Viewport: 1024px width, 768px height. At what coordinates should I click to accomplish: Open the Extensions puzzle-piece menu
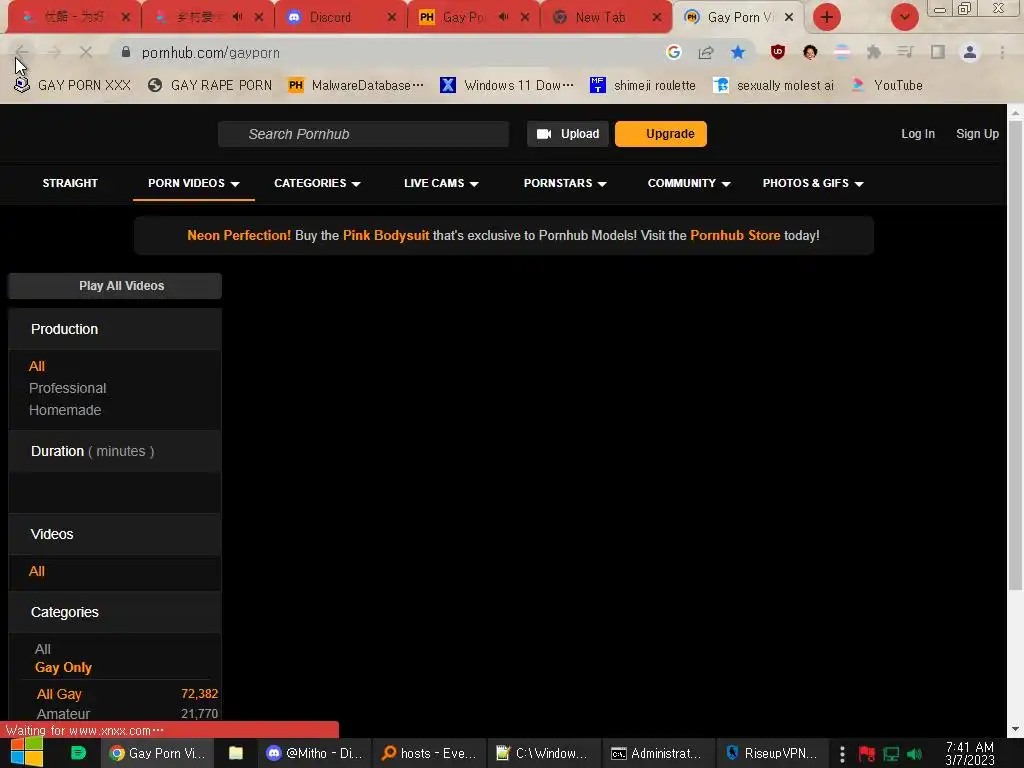(874, 52)
